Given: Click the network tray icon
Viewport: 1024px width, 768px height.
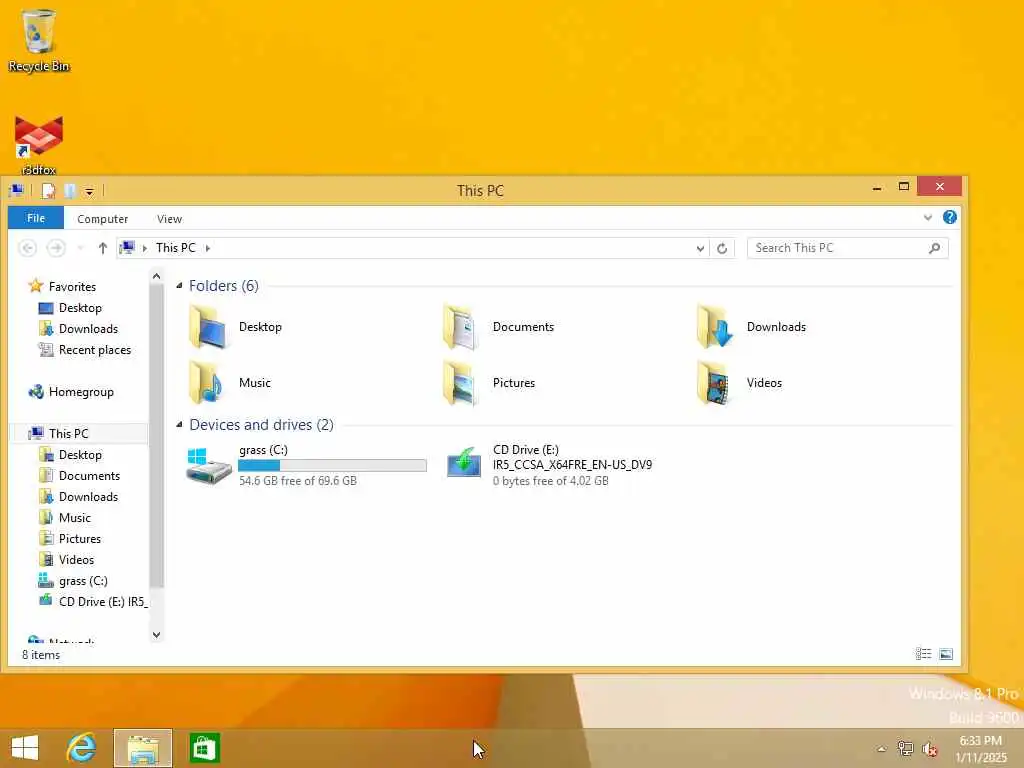Looking at the screenshot, I should [905, 748].
